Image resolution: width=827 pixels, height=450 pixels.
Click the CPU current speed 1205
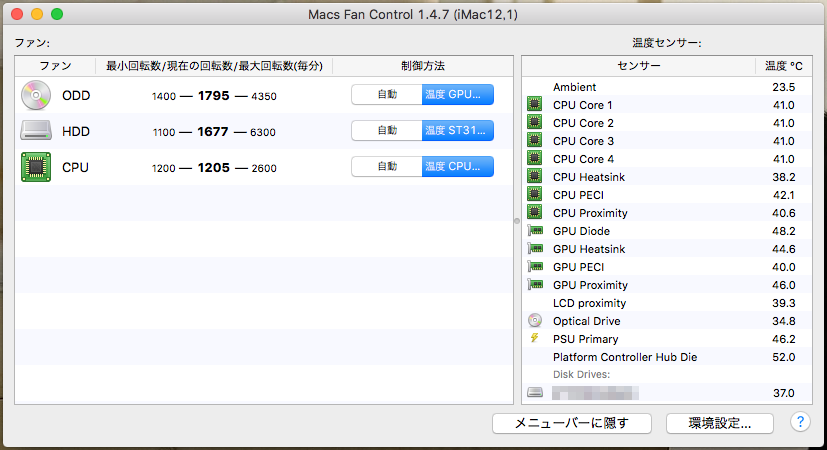click(214, 168)
